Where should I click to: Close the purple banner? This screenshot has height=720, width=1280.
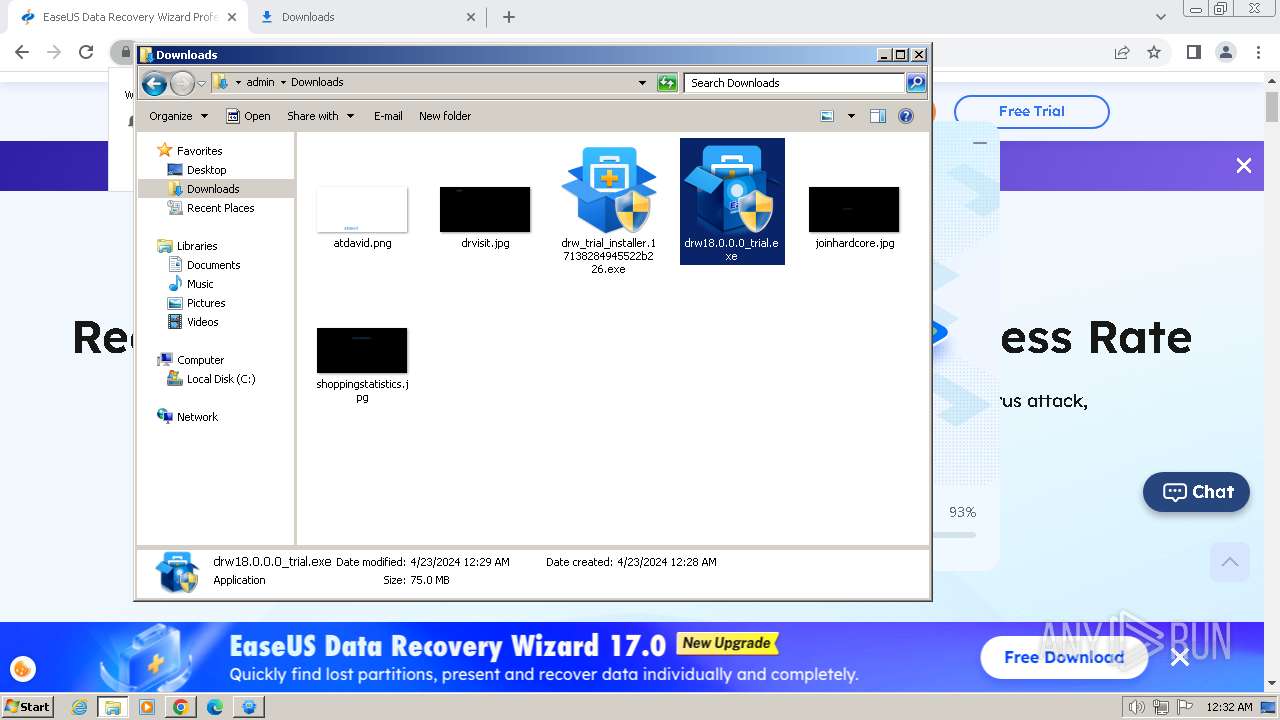tap(1244, 166)
